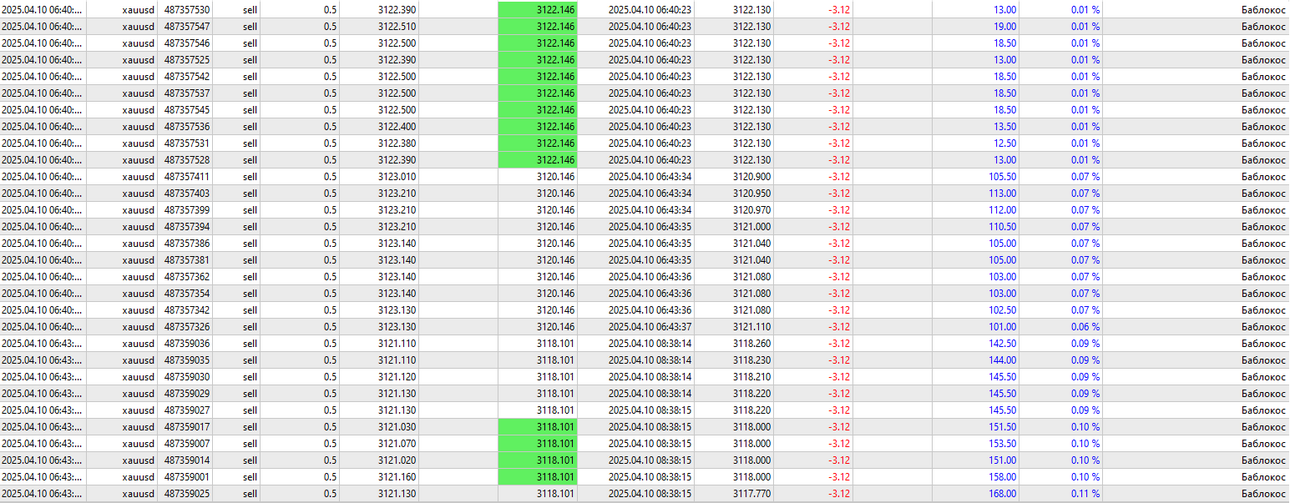Select ticket 487357342

(187, 309)
